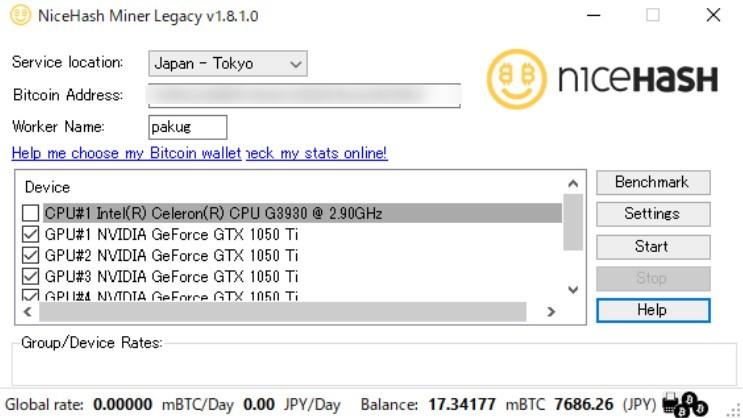Image resolution: width=743 pixels, height=418 pixels.
Task: Click the horizontal scrollbar thumb in device list
Action: pyautogui.click(x=283, y=312)
